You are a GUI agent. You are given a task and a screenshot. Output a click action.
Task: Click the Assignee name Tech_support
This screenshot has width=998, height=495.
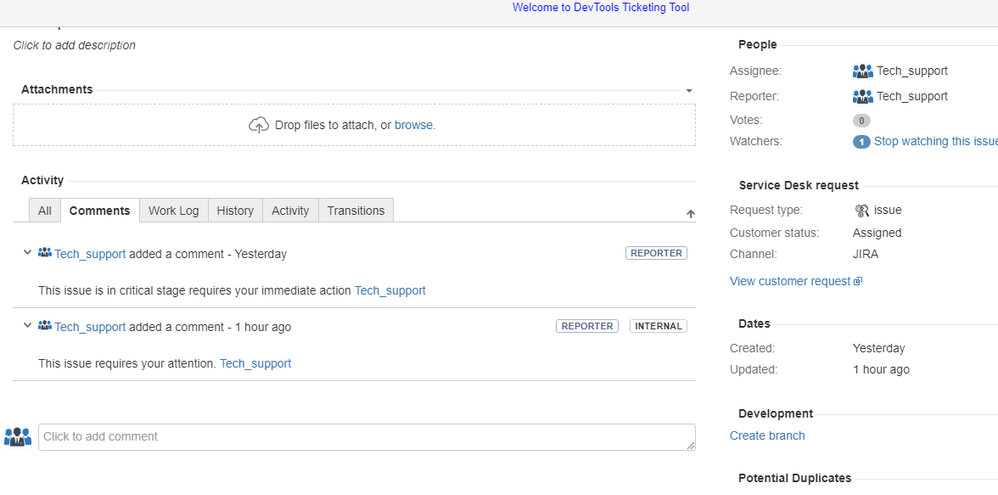[912, 71]
